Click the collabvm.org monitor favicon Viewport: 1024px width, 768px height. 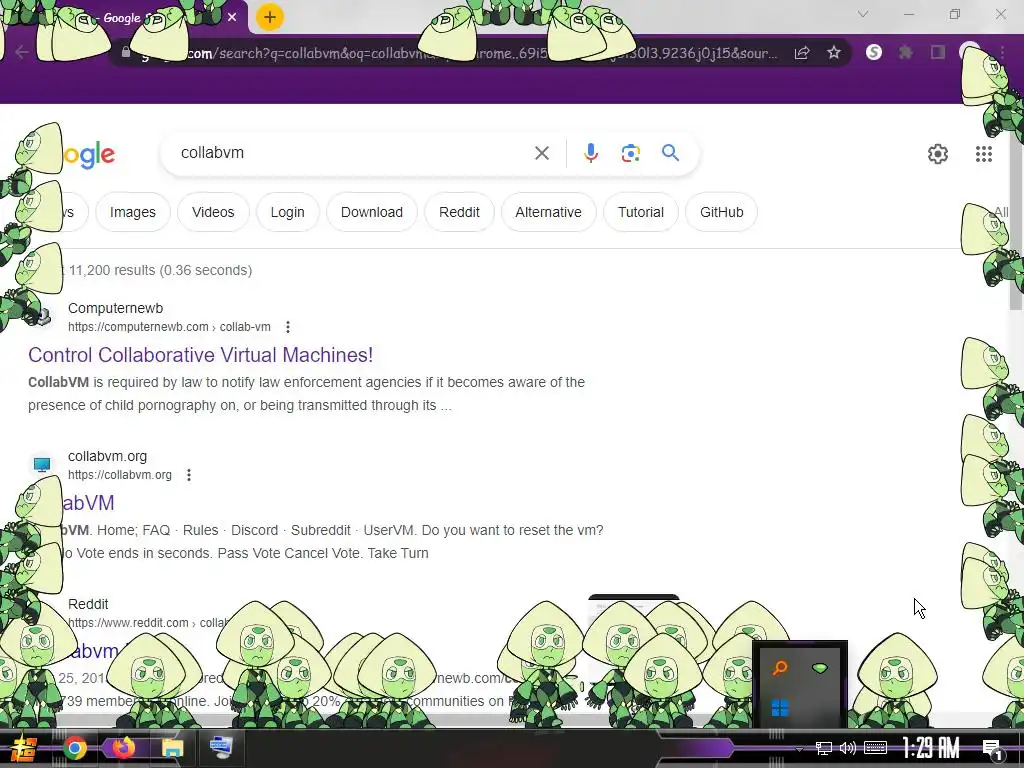click(42, 464)
